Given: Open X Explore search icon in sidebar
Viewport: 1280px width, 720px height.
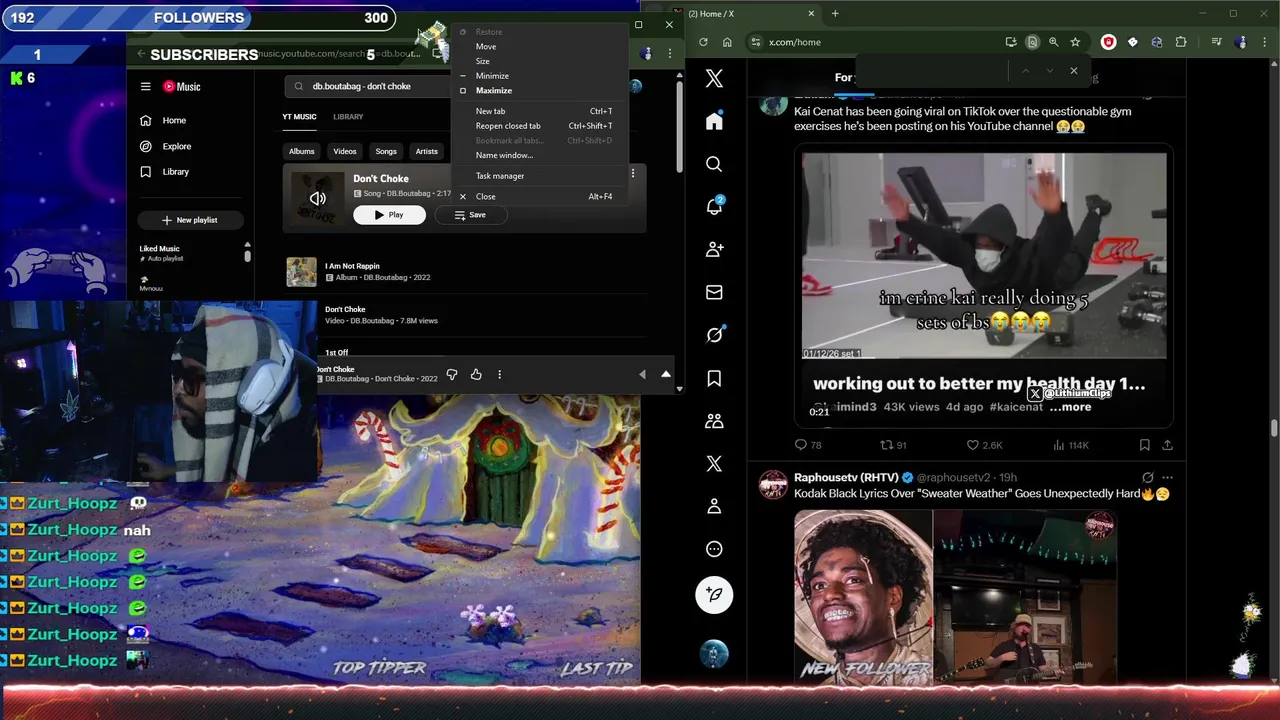Looking at the screenshot, I should tap(714, 164).
